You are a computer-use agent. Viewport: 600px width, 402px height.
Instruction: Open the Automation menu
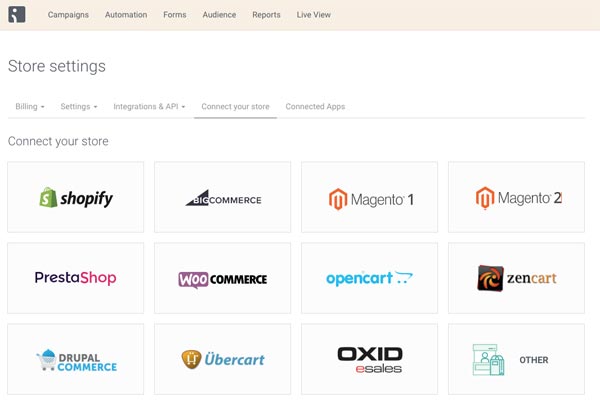[x=126, y=15]
